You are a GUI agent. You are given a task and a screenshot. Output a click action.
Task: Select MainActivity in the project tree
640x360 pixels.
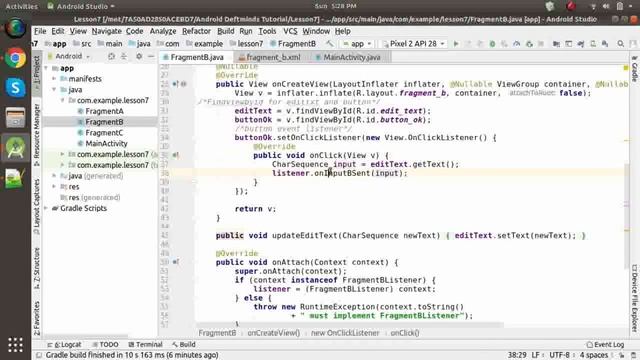click(x=106, y=143)
